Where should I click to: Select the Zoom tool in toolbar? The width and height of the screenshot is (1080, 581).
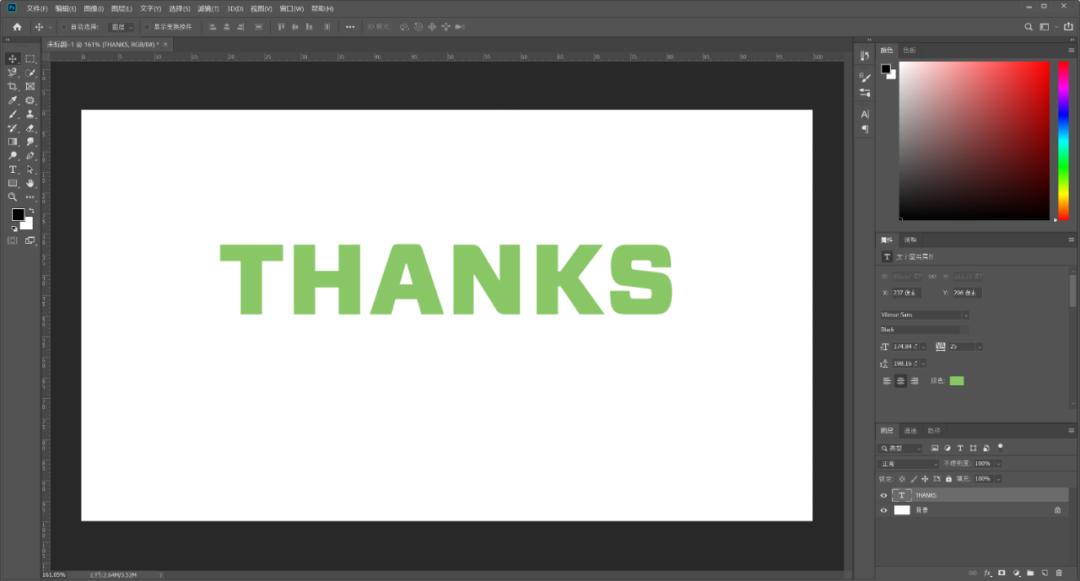pos(12,197)
